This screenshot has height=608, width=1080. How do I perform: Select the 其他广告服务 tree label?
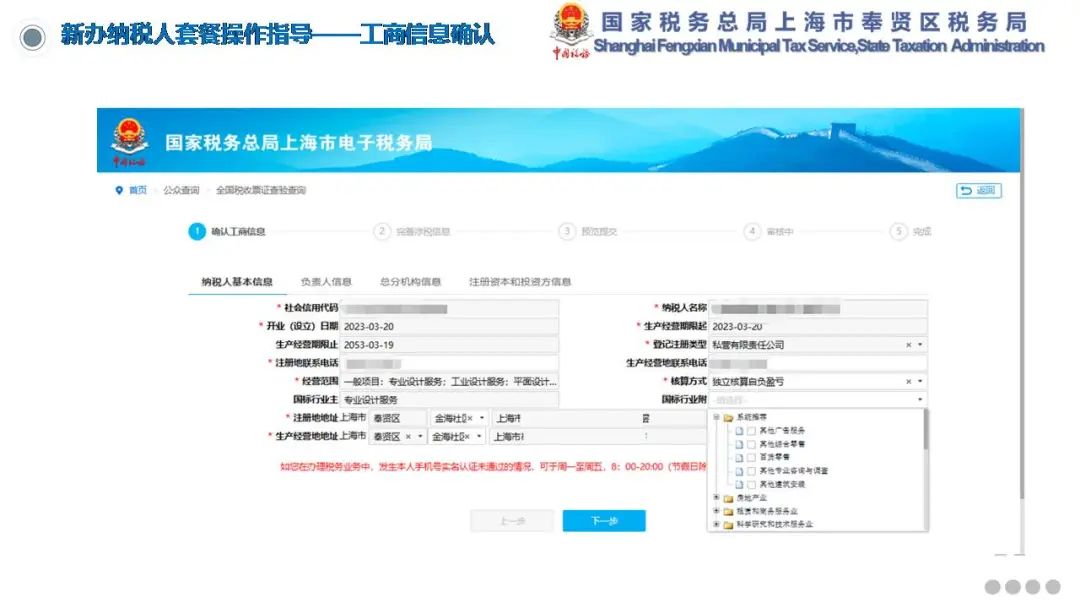coord(782,431)
